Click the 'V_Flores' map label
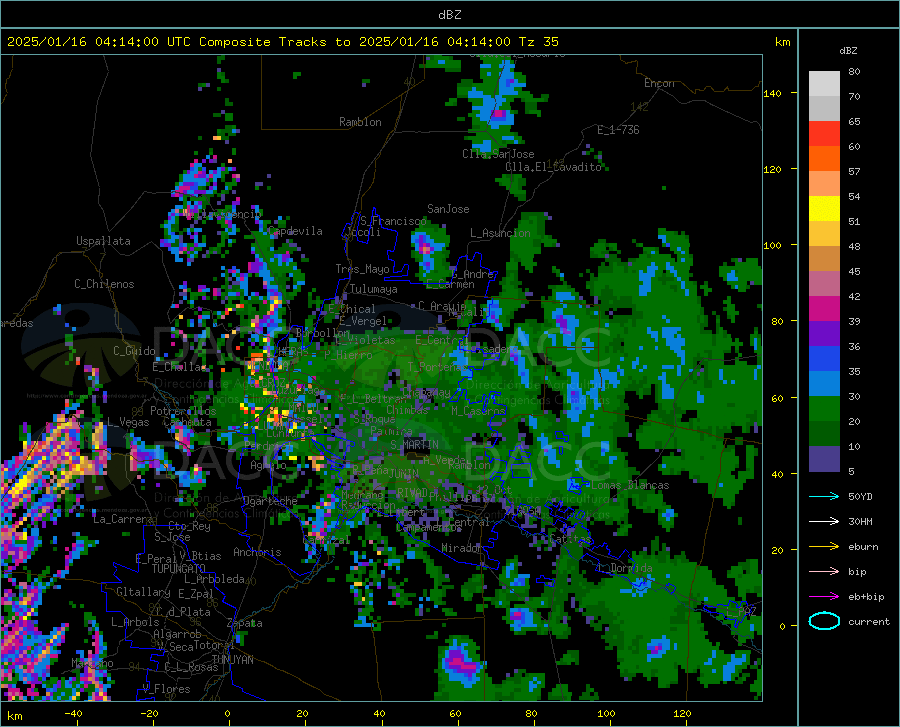 (166, 689)
